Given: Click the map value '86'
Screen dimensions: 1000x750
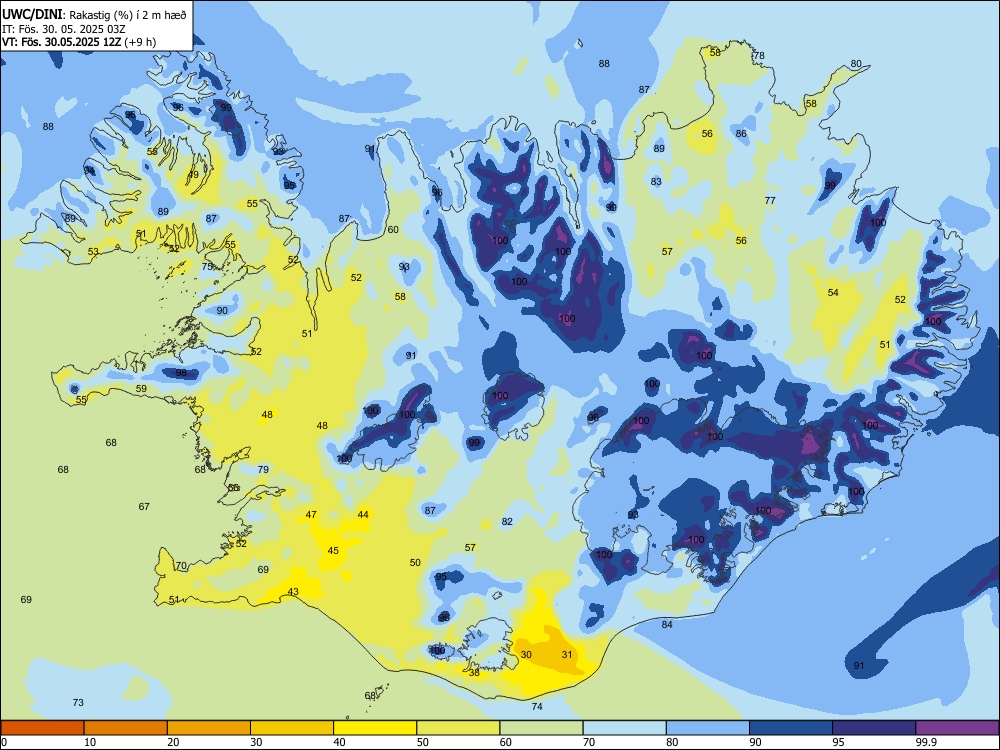Looking at the screenshot, I should pos(741,133).
